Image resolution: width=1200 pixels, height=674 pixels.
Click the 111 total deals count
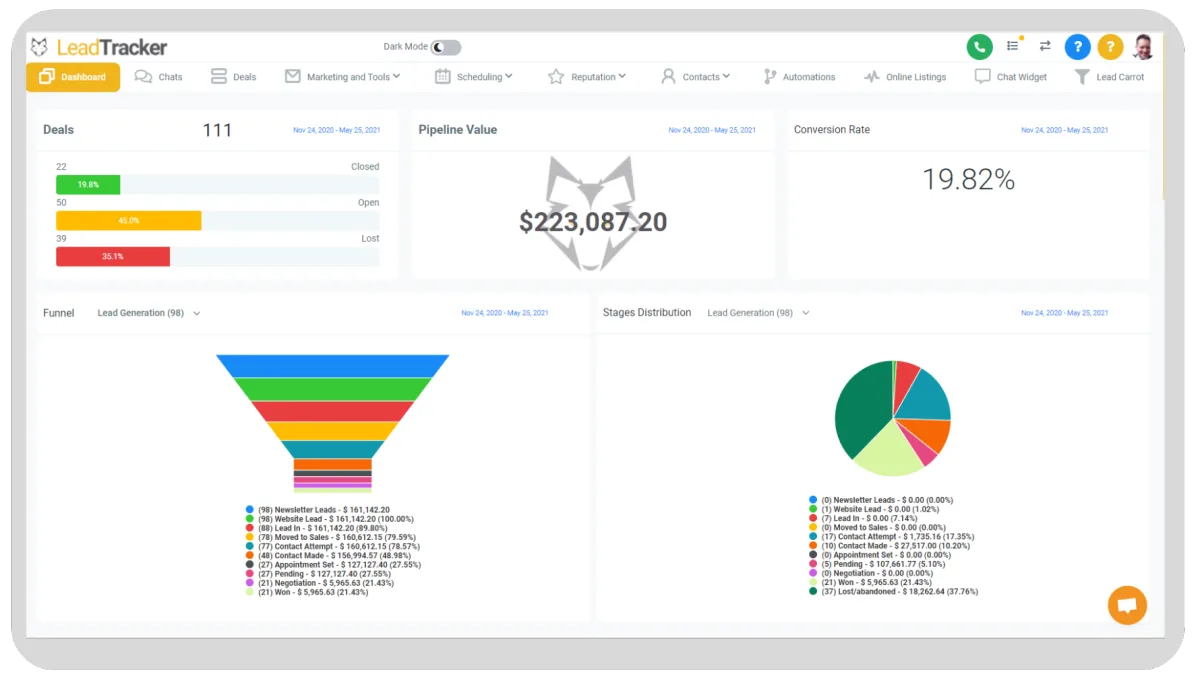(217, 130)
